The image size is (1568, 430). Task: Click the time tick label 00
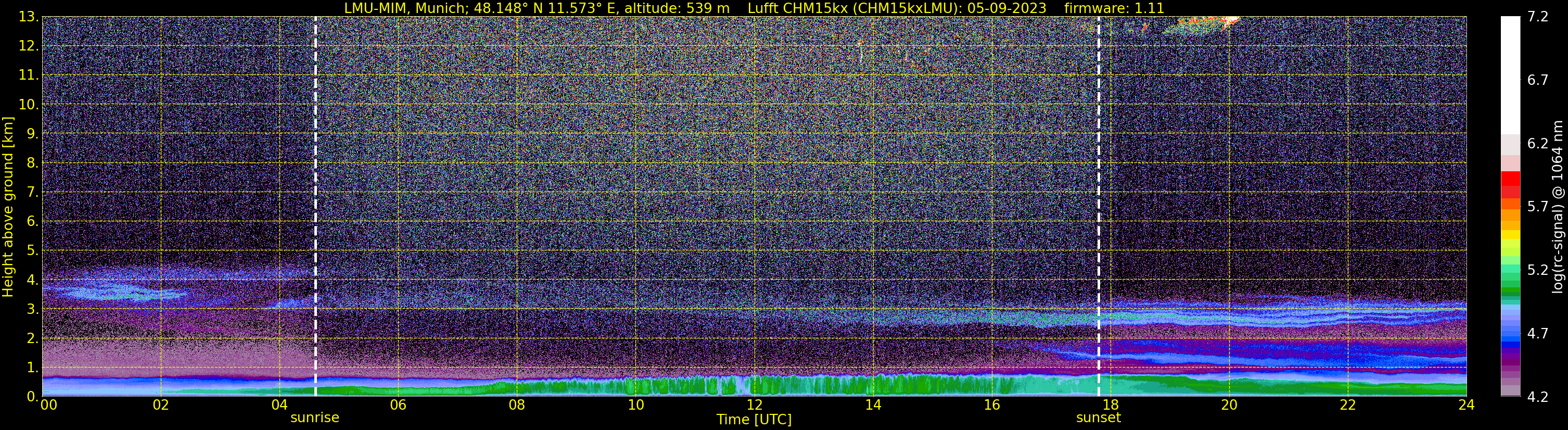click(x=49, y=405)
